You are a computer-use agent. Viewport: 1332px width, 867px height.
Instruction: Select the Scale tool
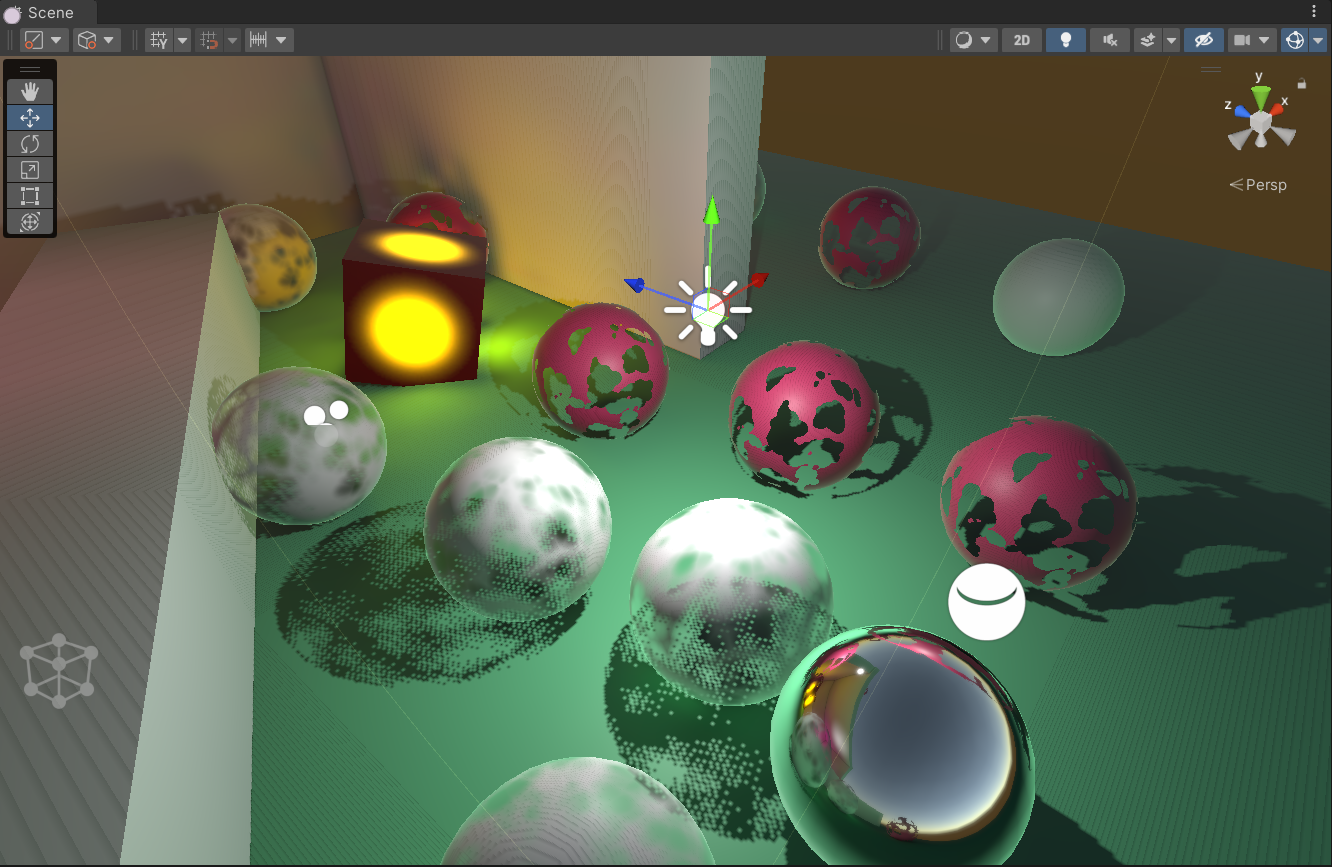click(30, 170)
